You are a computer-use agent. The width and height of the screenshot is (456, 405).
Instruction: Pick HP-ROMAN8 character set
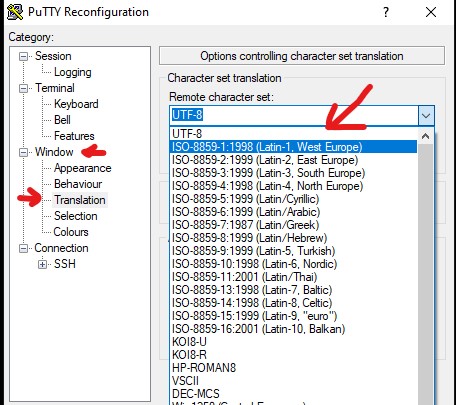pyautogui.click(x=293, y=368)
